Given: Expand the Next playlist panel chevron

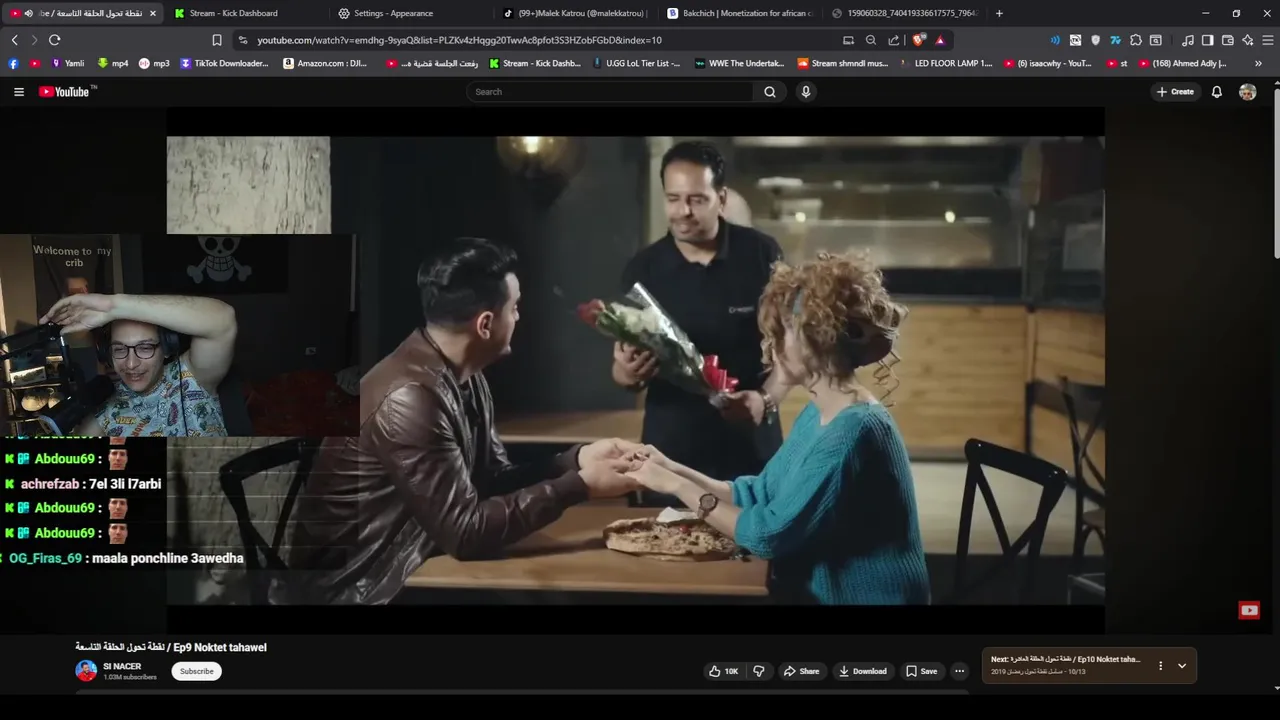Looking at the screenshot, I should pyautogui.click(x=1181, y=665).
